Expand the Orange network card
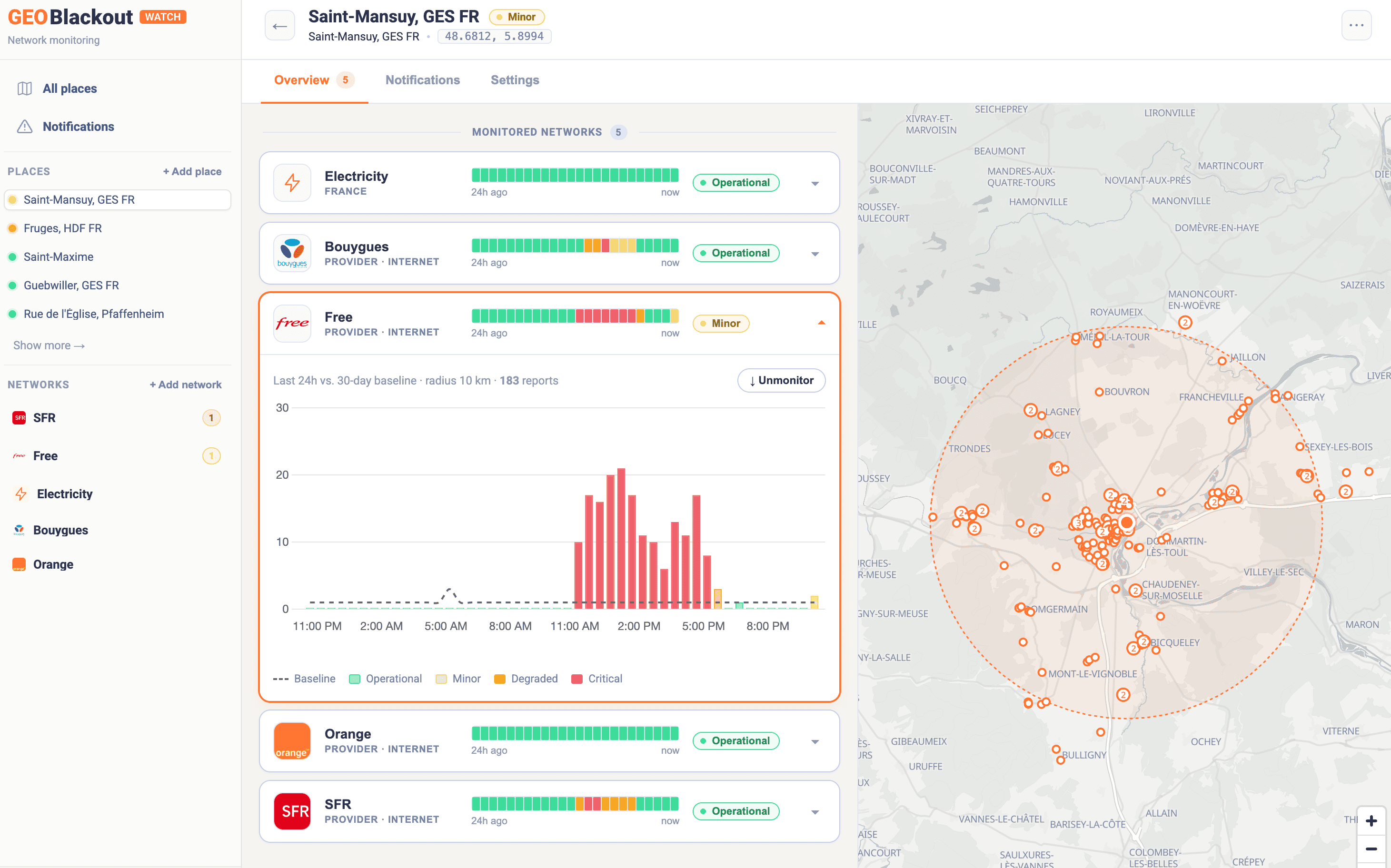The height and width of the screenshot is (868, 1391). 815,742
